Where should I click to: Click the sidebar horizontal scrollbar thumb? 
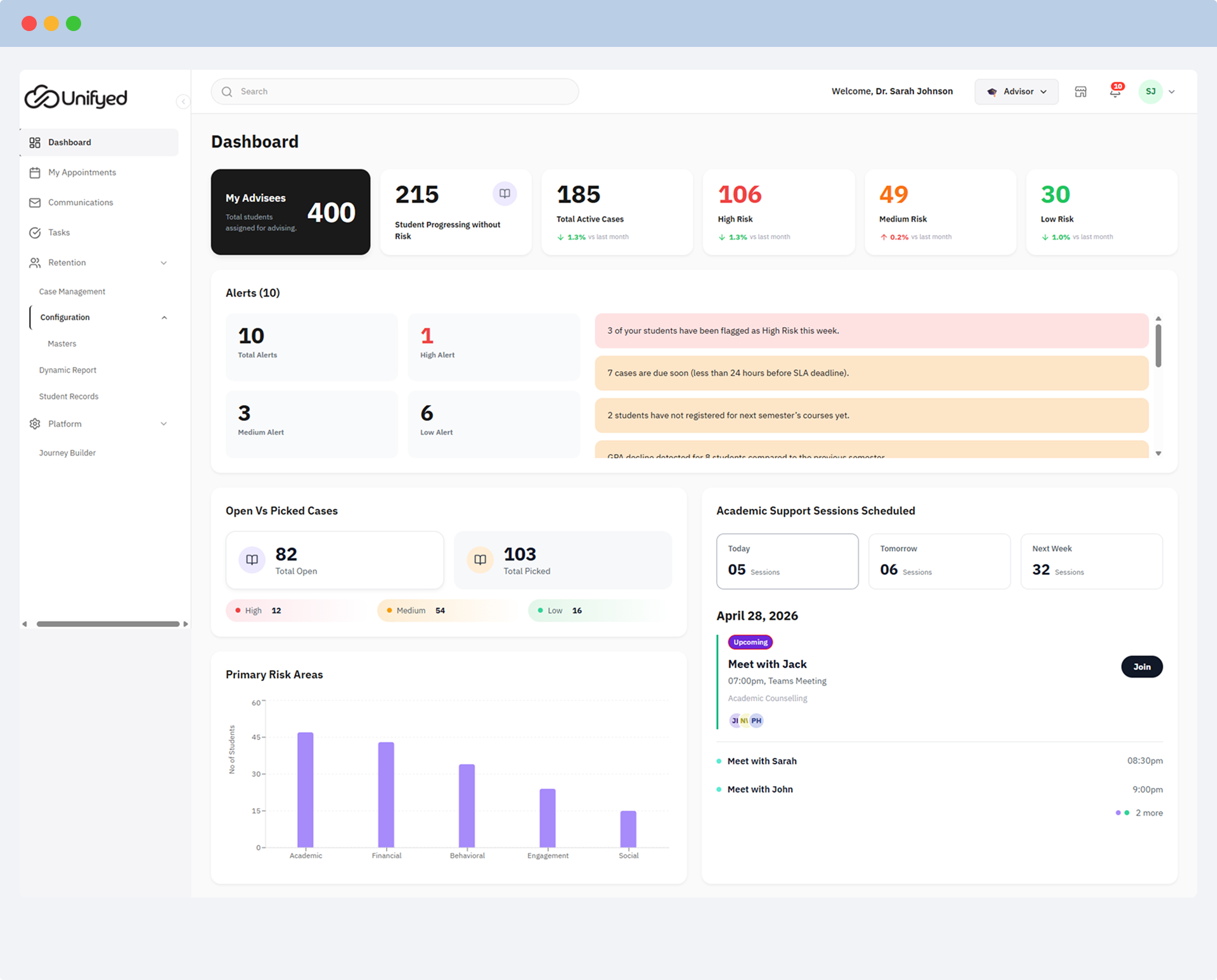tap(108, 624)
